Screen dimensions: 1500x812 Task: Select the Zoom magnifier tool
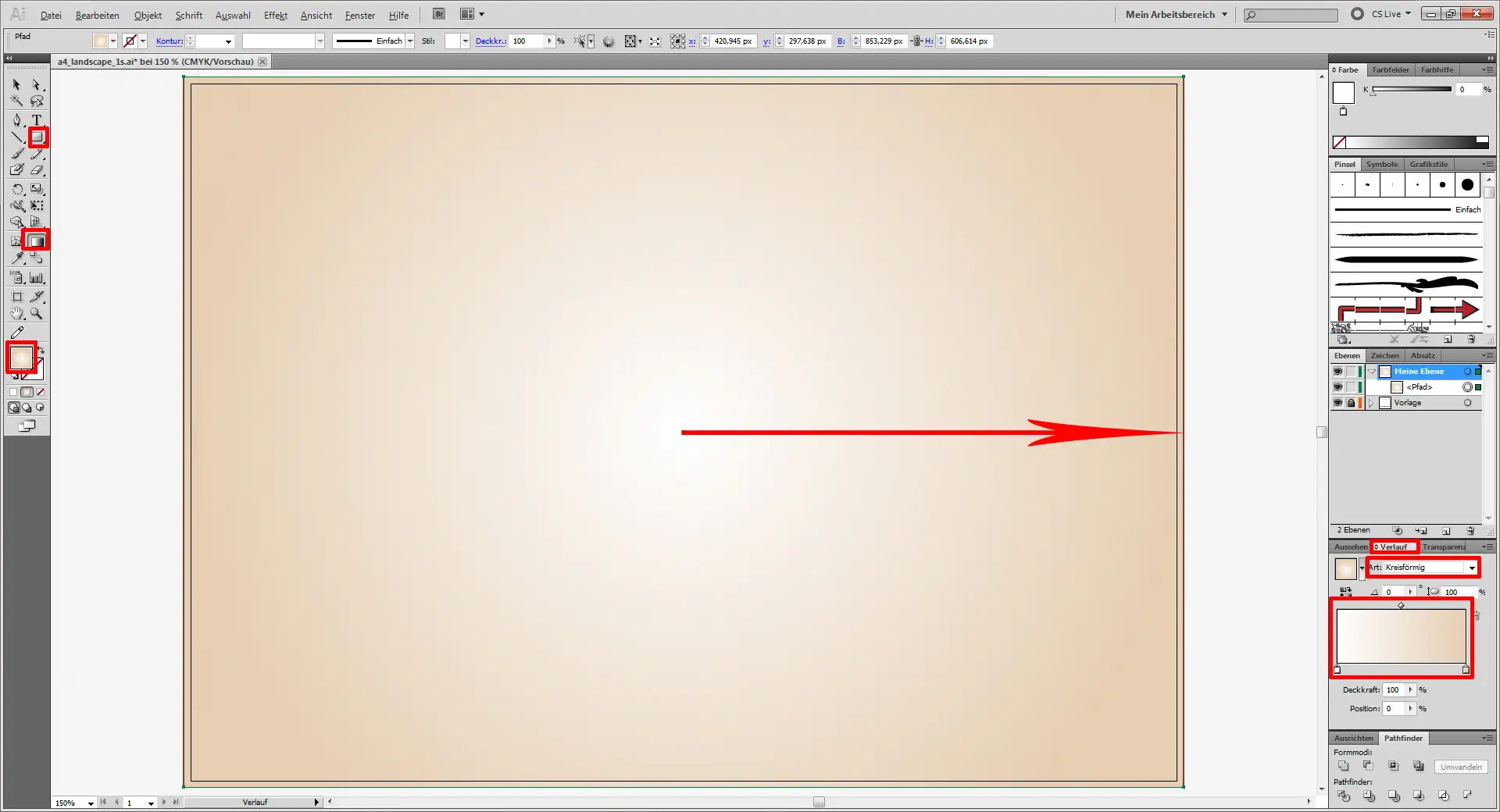tap(37, 313)
